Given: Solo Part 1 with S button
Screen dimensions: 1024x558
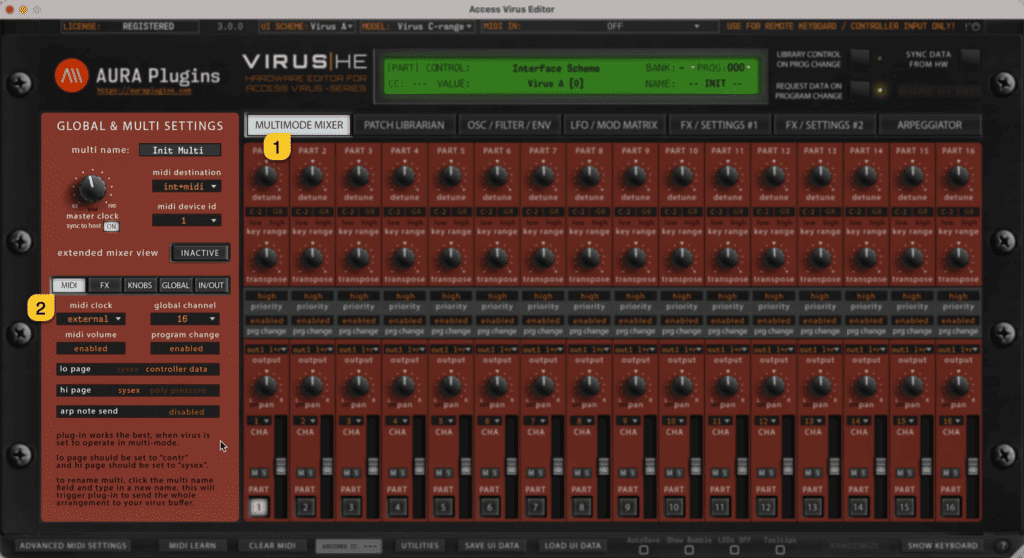Looking at the screenshot, I should coord(264,472).
